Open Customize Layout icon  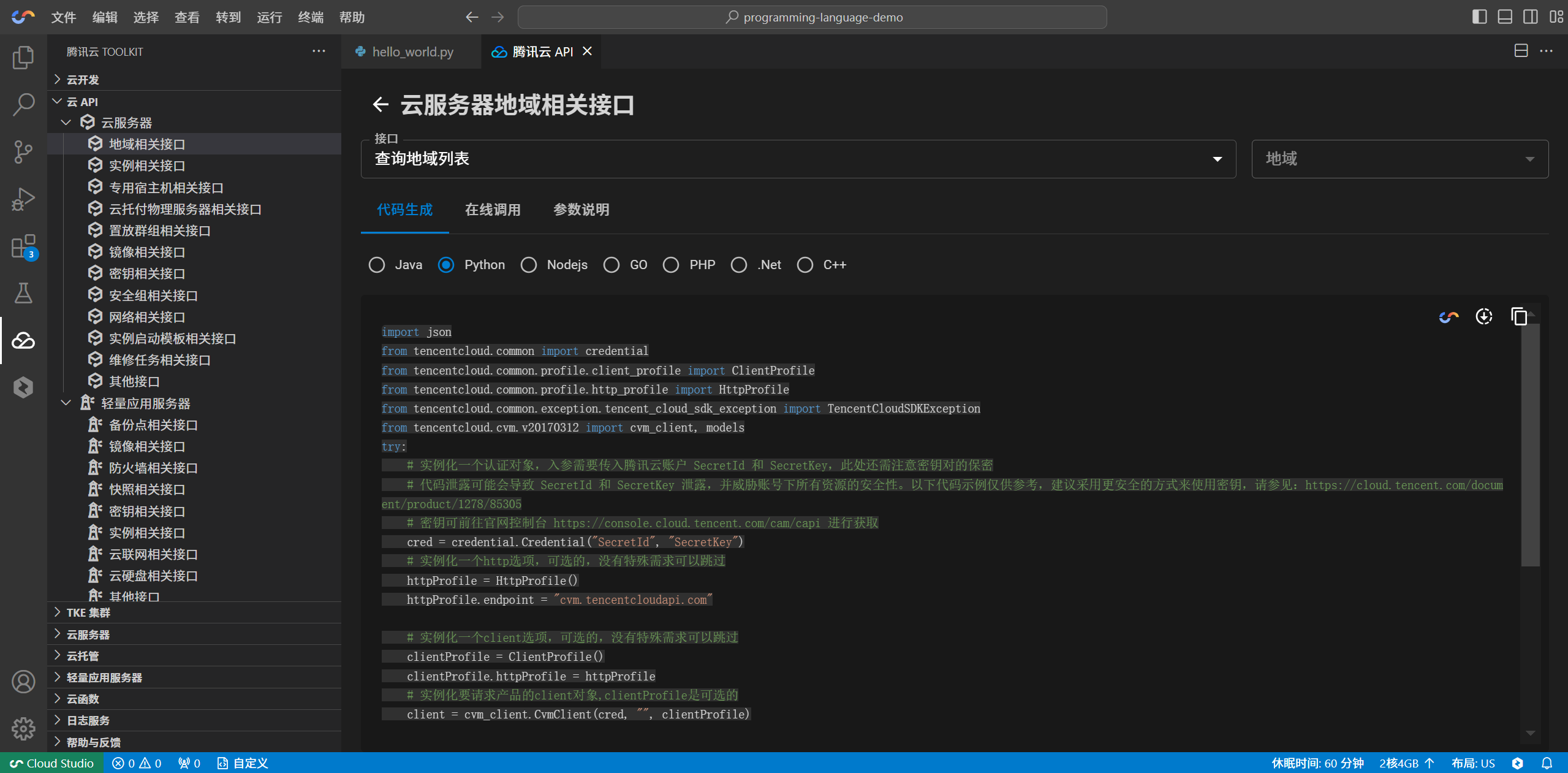(1556, 17)
